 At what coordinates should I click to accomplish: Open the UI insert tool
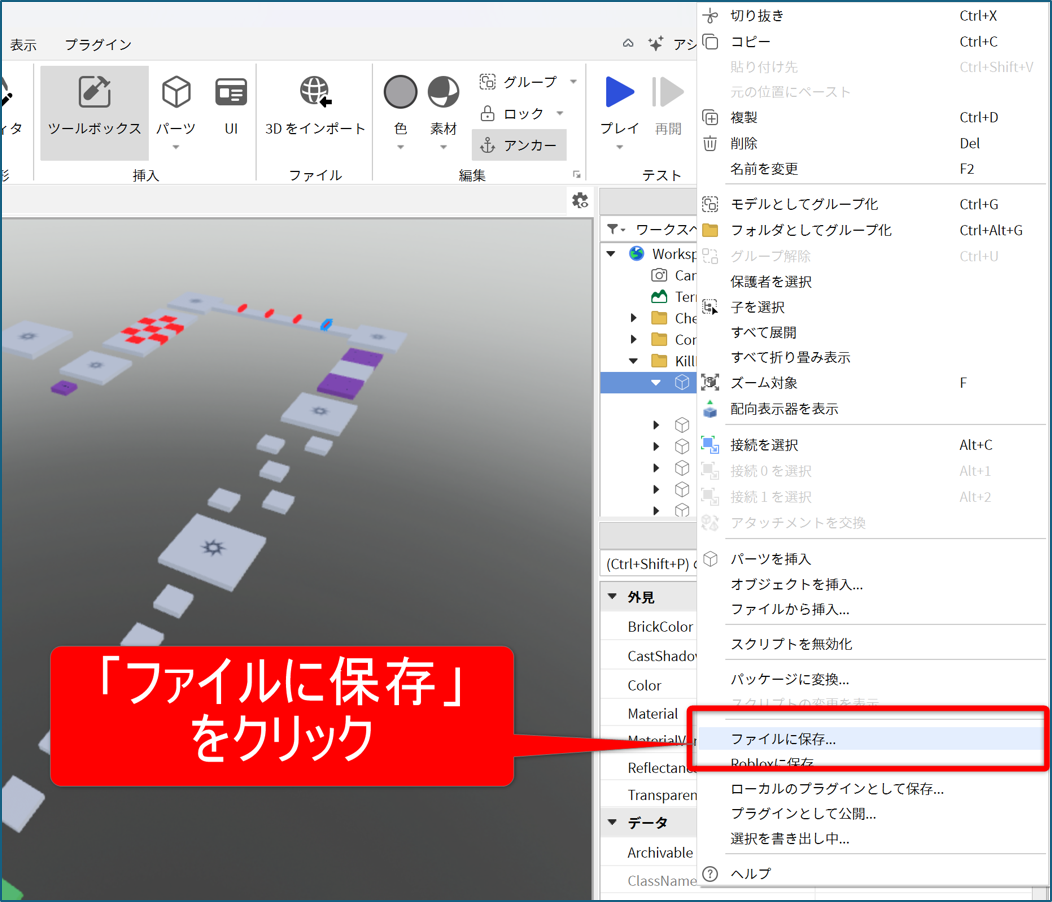(x=231, y=94)
